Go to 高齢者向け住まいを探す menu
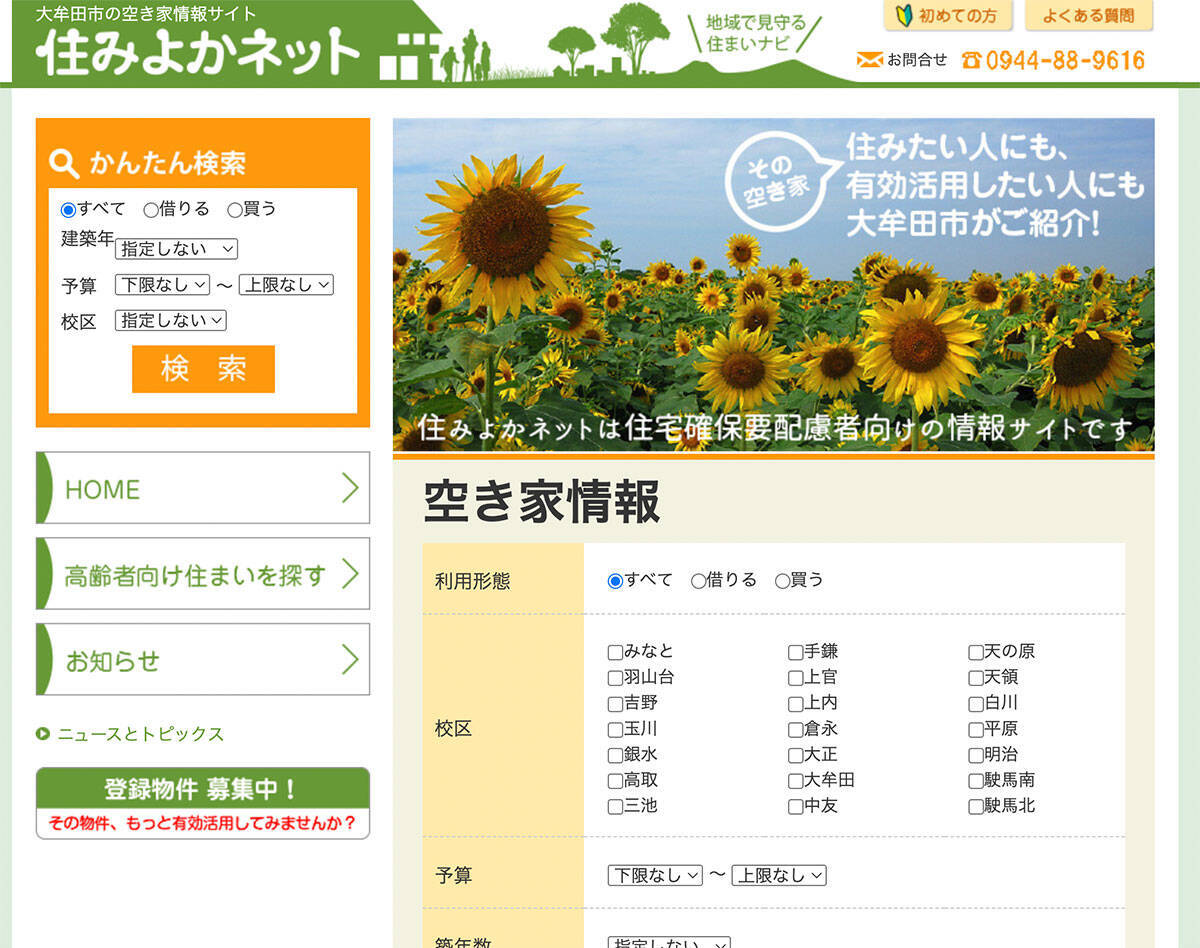The image size is (1200, 948). 202,574
